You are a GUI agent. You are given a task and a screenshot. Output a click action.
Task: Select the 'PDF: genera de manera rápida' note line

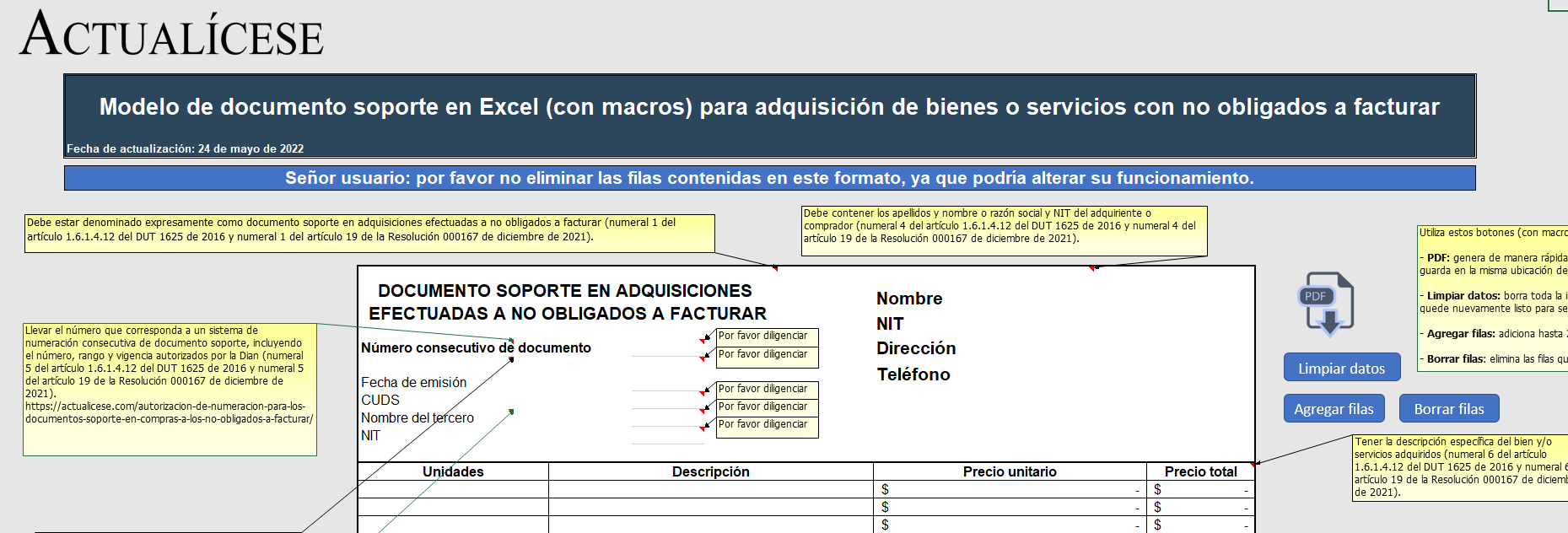click(1493, 264)
